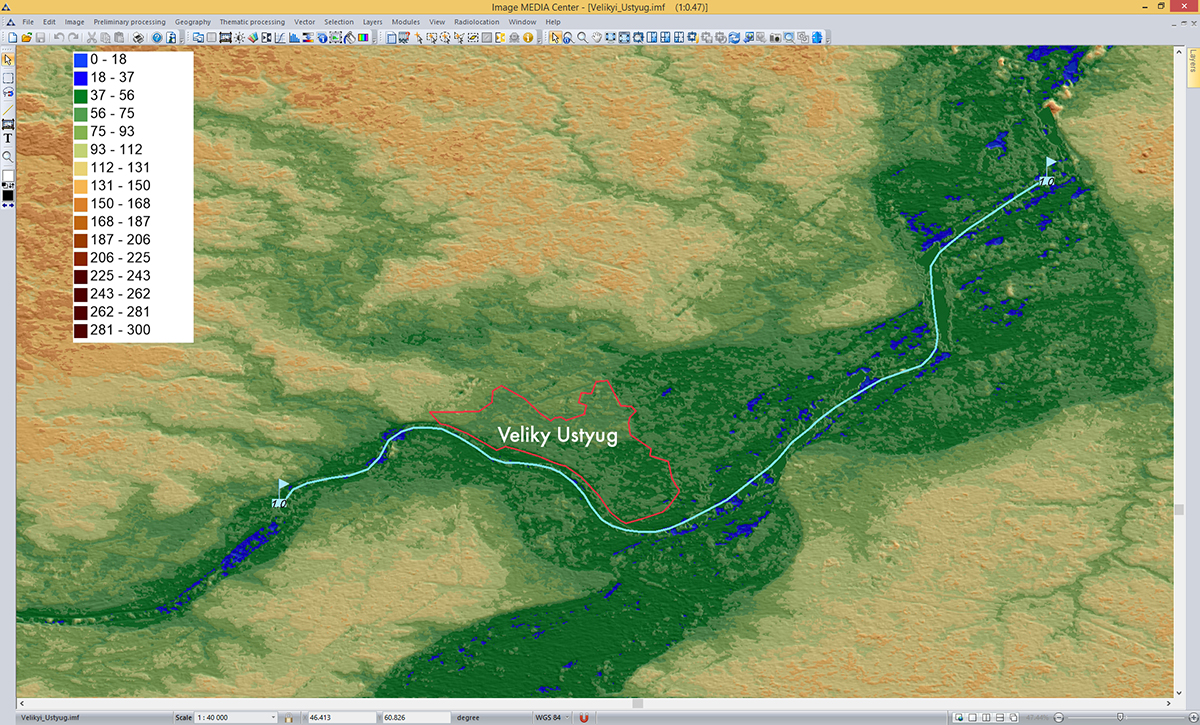1200x725 pixels.
Task: Click the blue Help question mark icon
Action: point(157,38)
